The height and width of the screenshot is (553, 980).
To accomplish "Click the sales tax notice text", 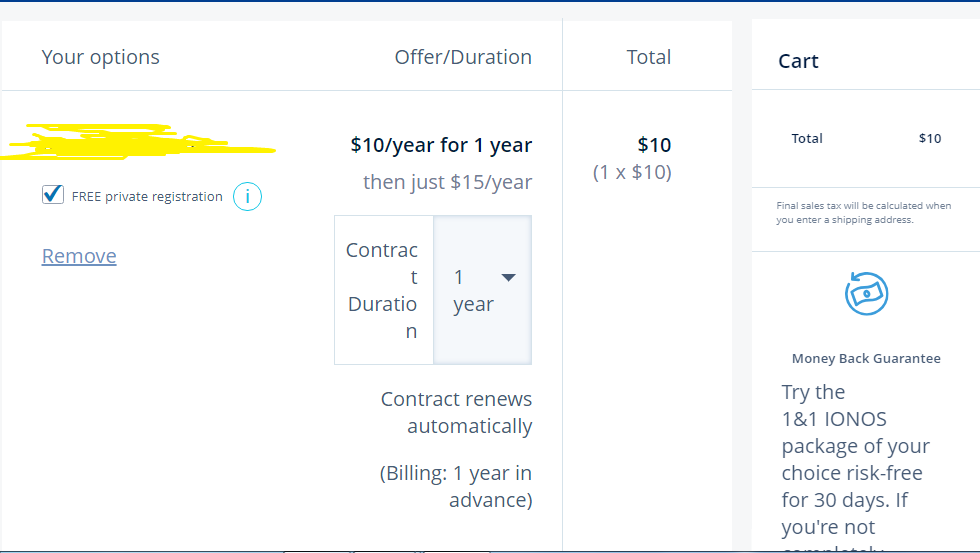I will (864, 212).
